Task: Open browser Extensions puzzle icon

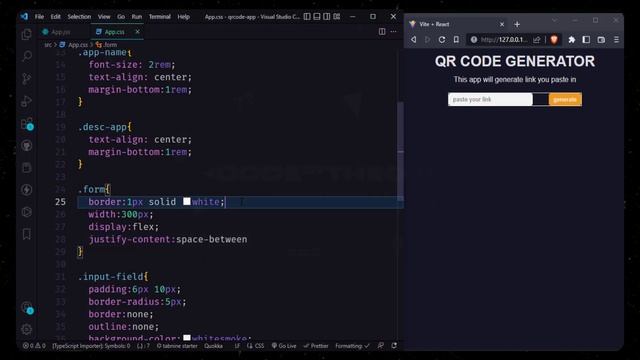Action: click(571, 40)
